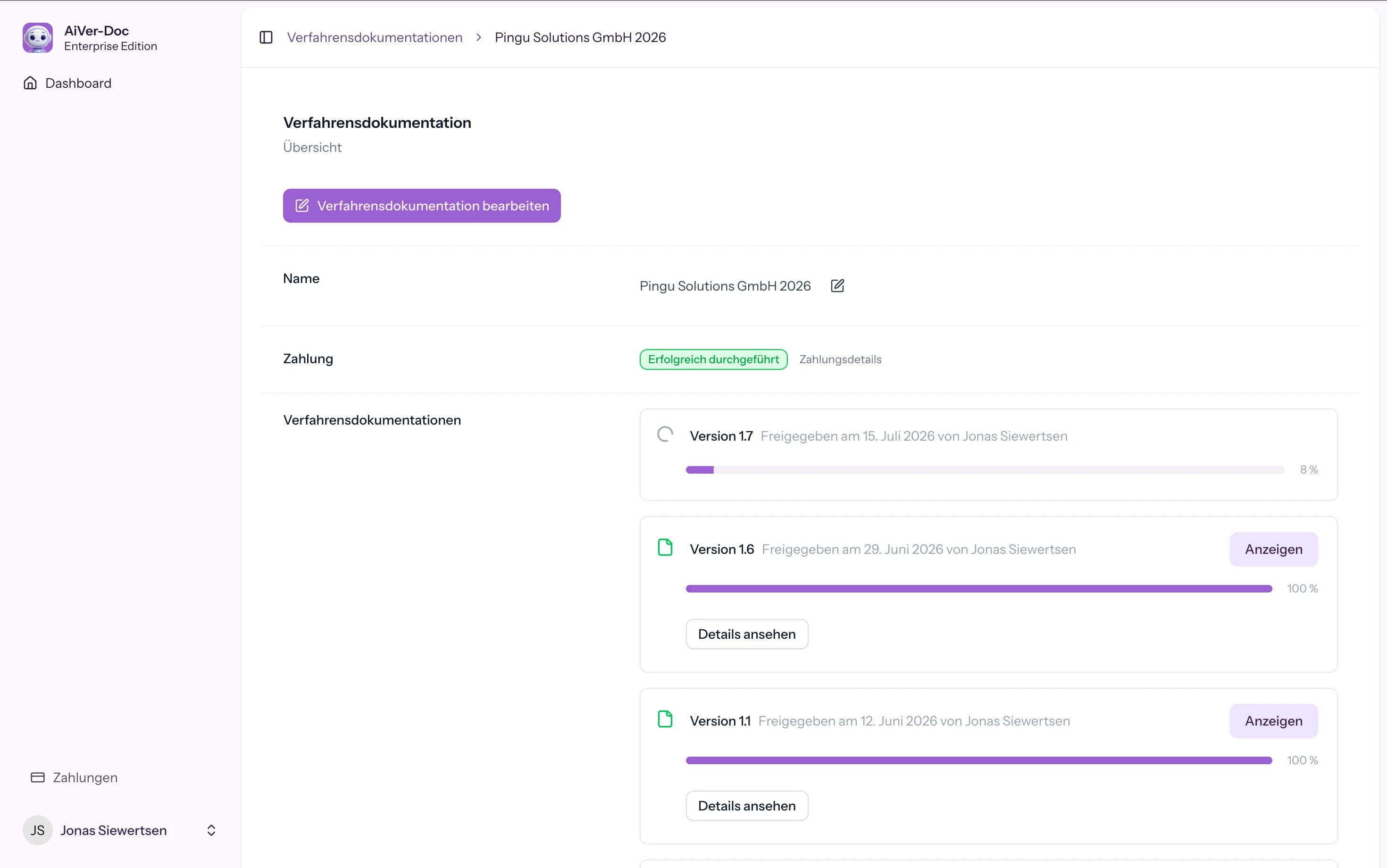1387x868 pixels.
Task: Click Details ansehen for Version 1.6
Action: pyautogui.click(x=747, y=634)
